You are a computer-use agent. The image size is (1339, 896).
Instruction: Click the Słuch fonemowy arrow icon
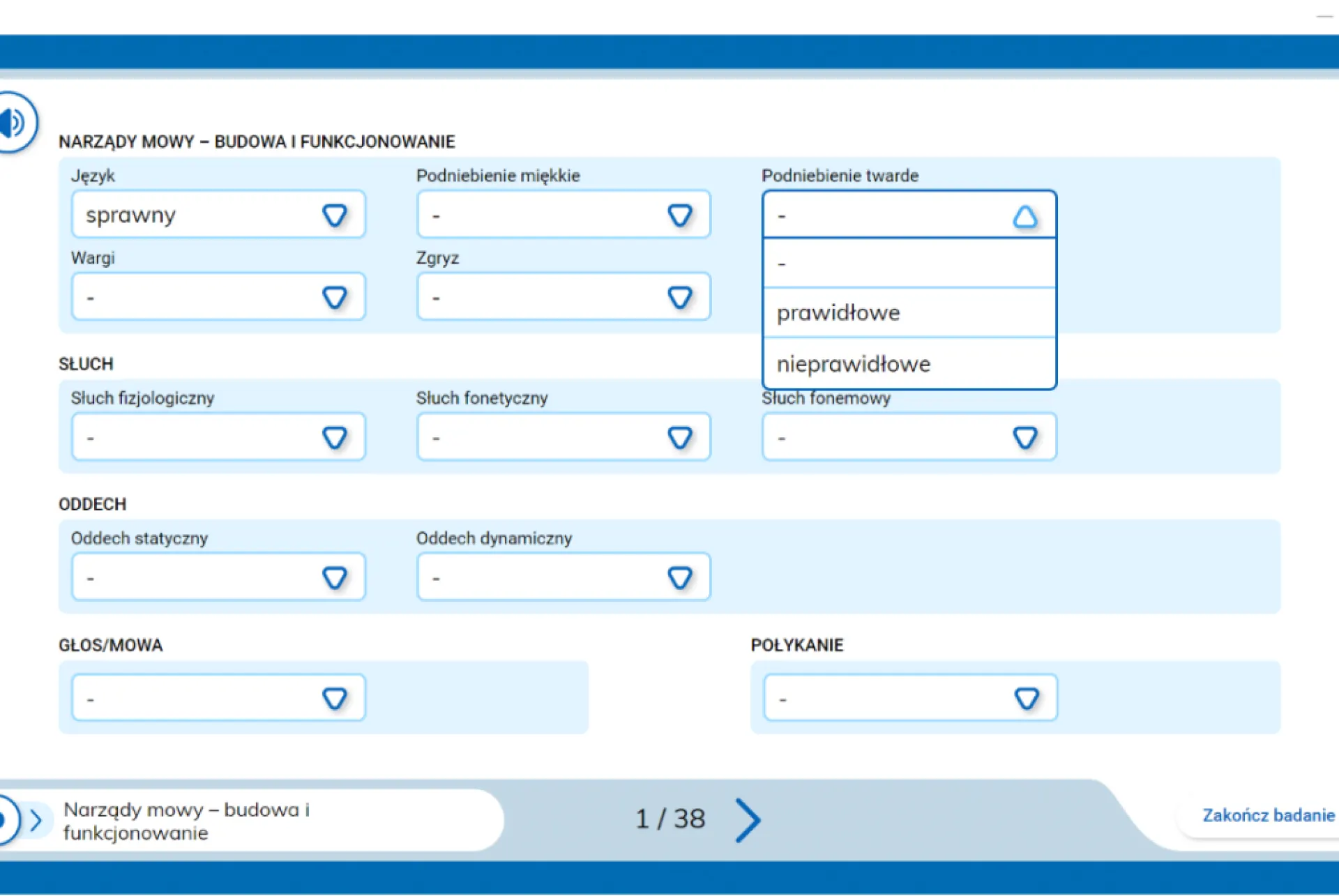point(1024,438)
